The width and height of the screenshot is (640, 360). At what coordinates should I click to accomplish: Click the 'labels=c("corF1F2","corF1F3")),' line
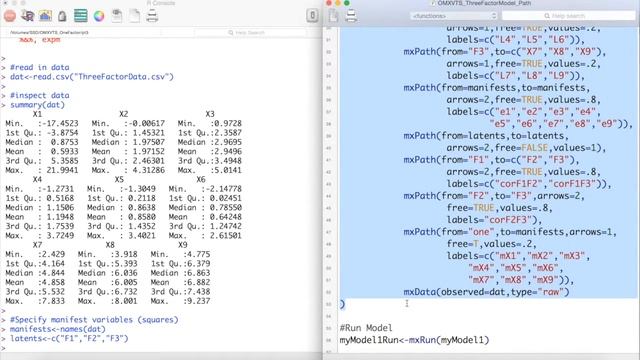coord(529,184)
